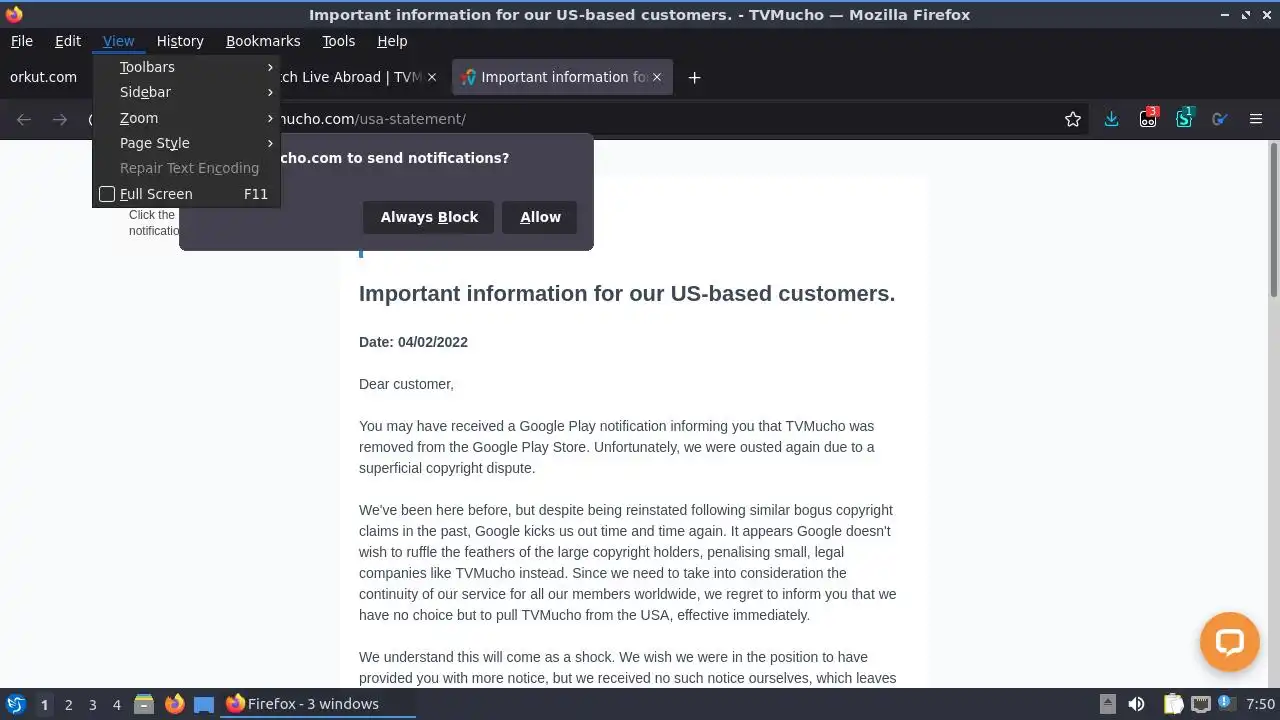
Task: Launch Firefox from the taskbar quick launcher
Action: pyautogui.click(x=174, y=704)
